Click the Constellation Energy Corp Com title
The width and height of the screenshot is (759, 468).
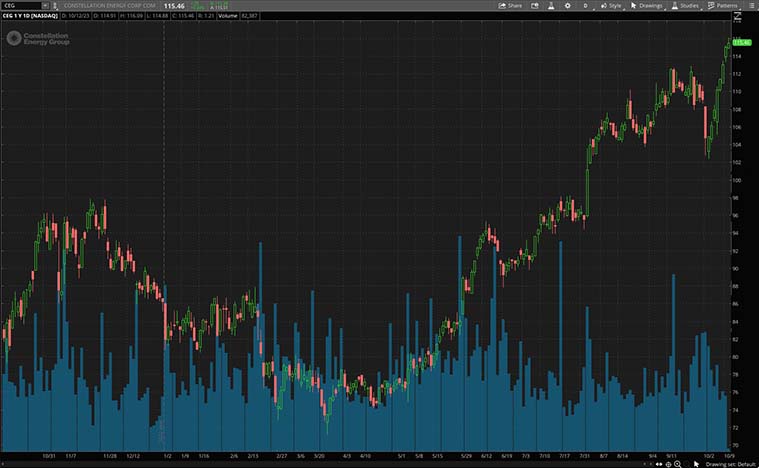click(110, 6)
